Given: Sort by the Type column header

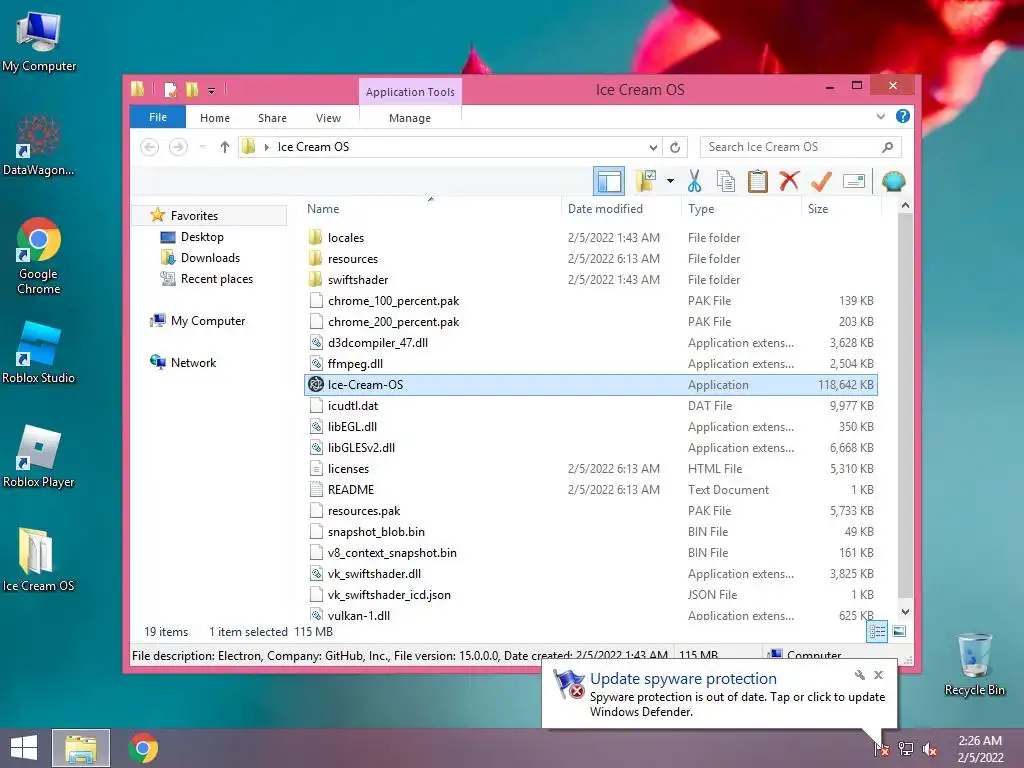Looking at the screenshot, I should (x=741, y=209).
